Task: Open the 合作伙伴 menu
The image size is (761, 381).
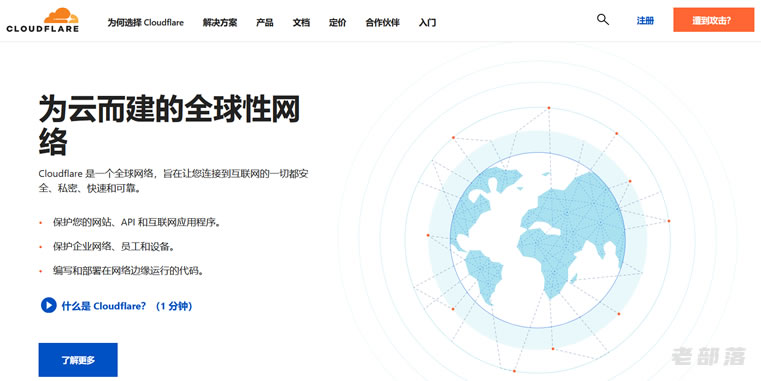Action: [x=382, y=22]
